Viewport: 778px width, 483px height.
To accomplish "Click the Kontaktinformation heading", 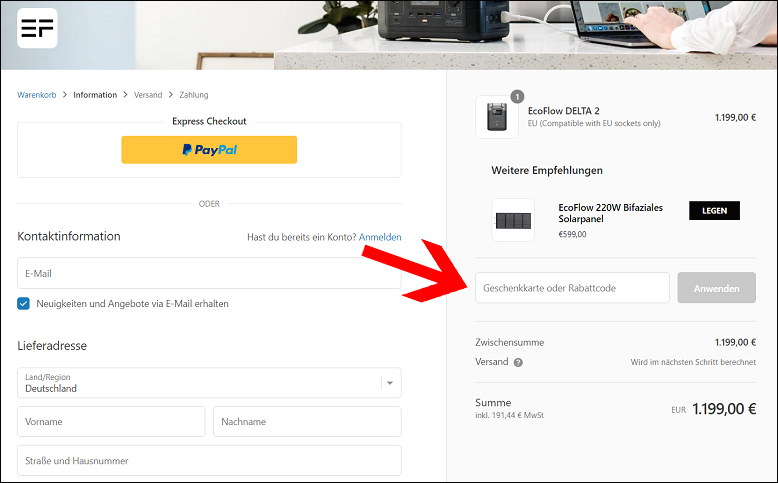I will click(x=69, y=236).
